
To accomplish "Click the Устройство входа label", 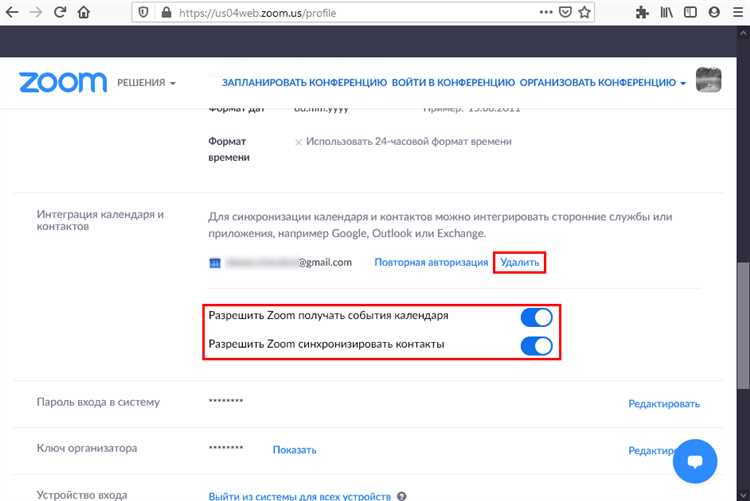I will coord(82,495).
